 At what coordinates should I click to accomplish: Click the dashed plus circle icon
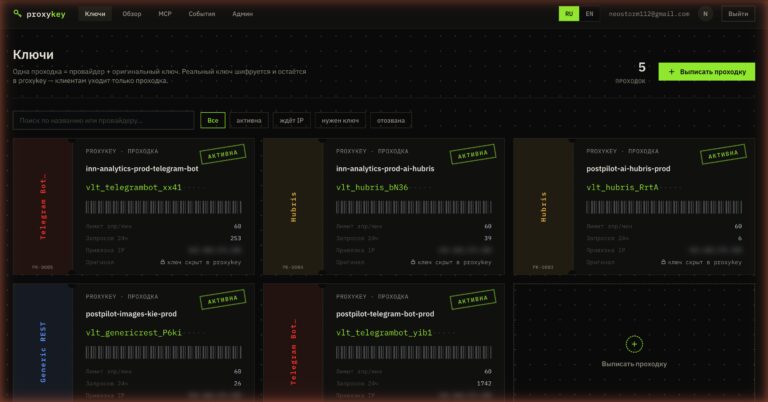pyautogui.click(x=634, y=344)
